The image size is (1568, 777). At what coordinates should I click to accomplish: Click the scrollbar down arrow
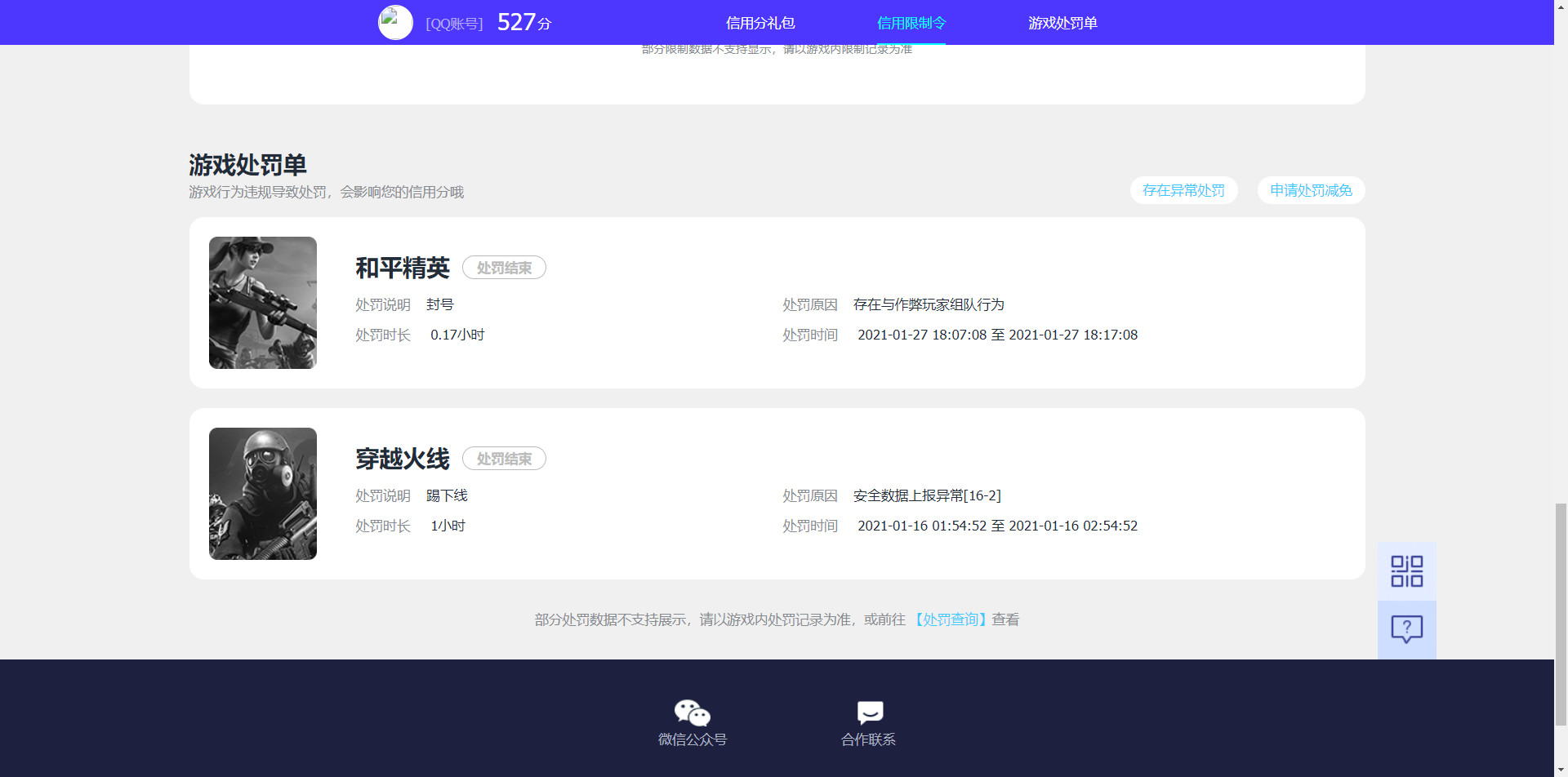coord(1561,770)
